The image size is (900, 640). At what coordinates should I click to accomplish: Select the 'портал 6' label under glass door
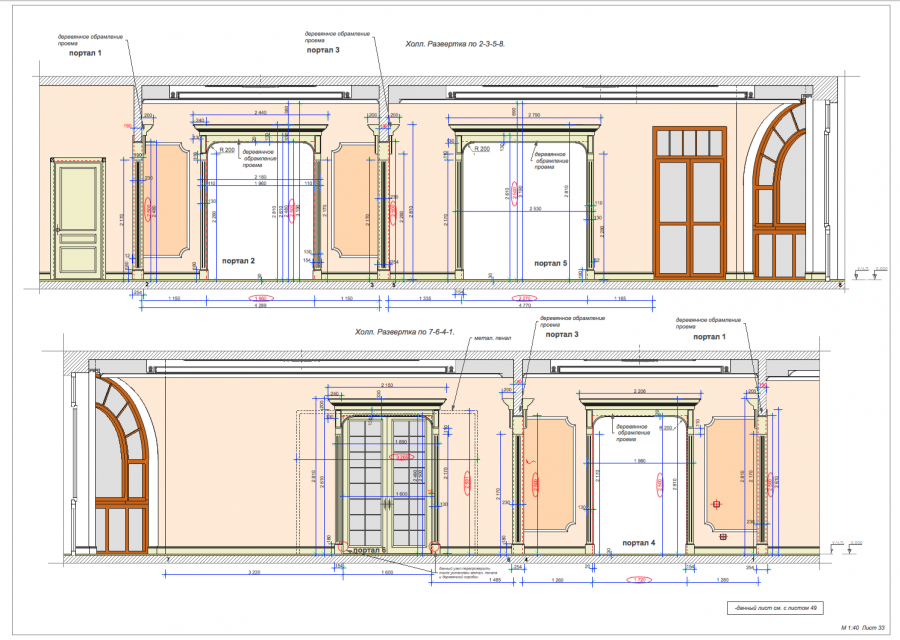click(369, 549)
